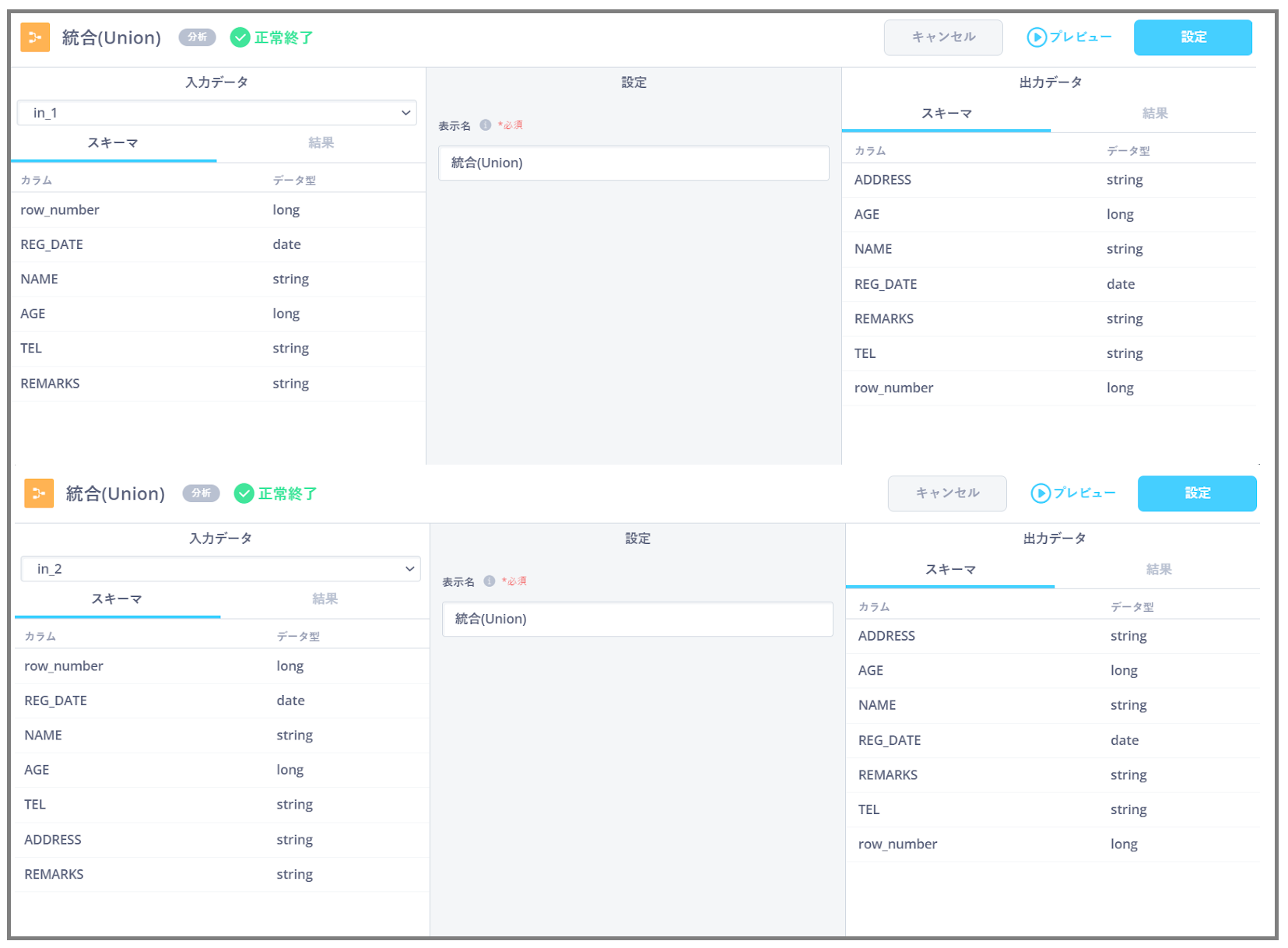Select the output スキーマ tab in the top panel
Viewport: 1288px width, 948px height.
(946, 114)
